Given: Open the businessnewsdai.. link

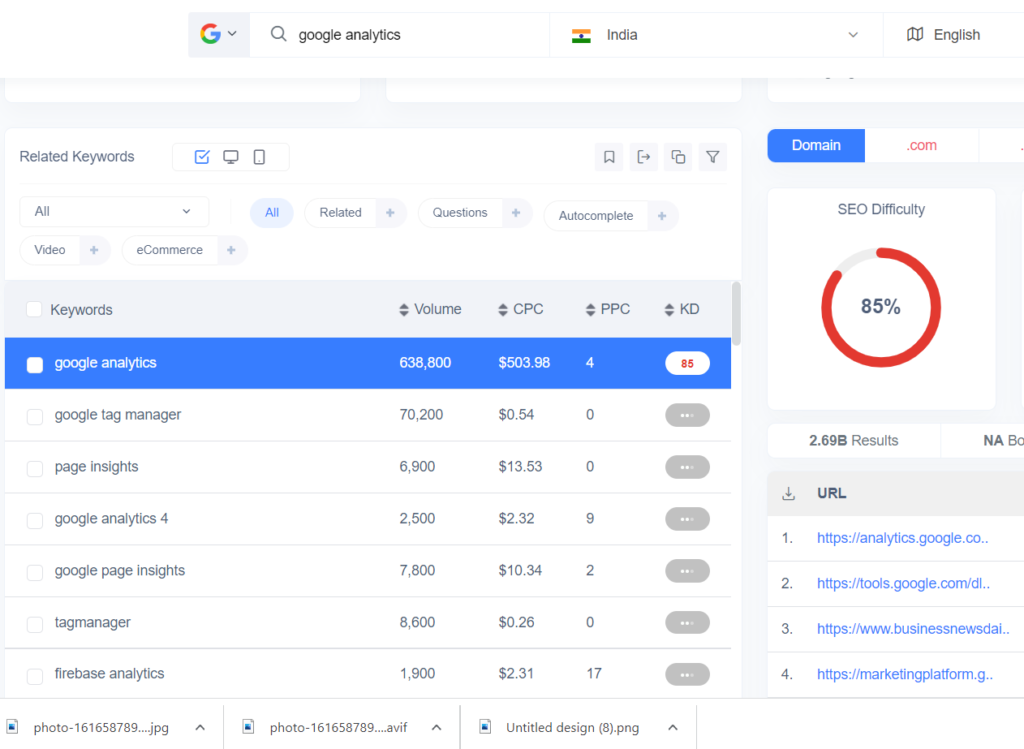Looking at the screenshot, I should point(913,629).
